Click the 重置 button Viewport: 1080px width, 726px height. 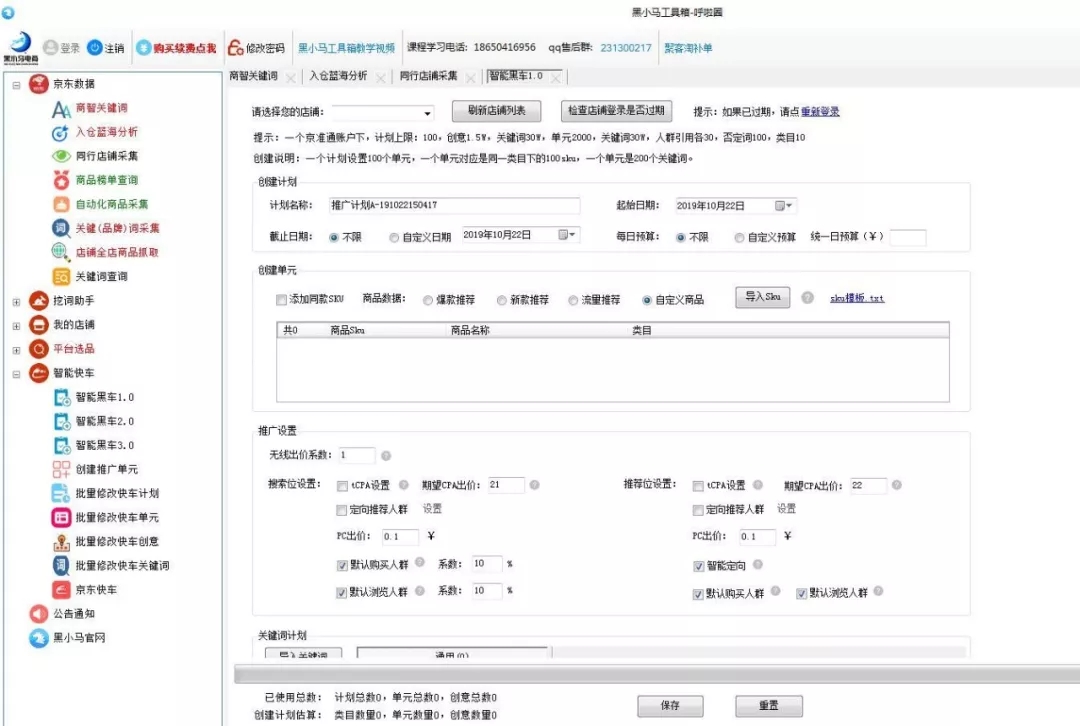pos(769,706)
